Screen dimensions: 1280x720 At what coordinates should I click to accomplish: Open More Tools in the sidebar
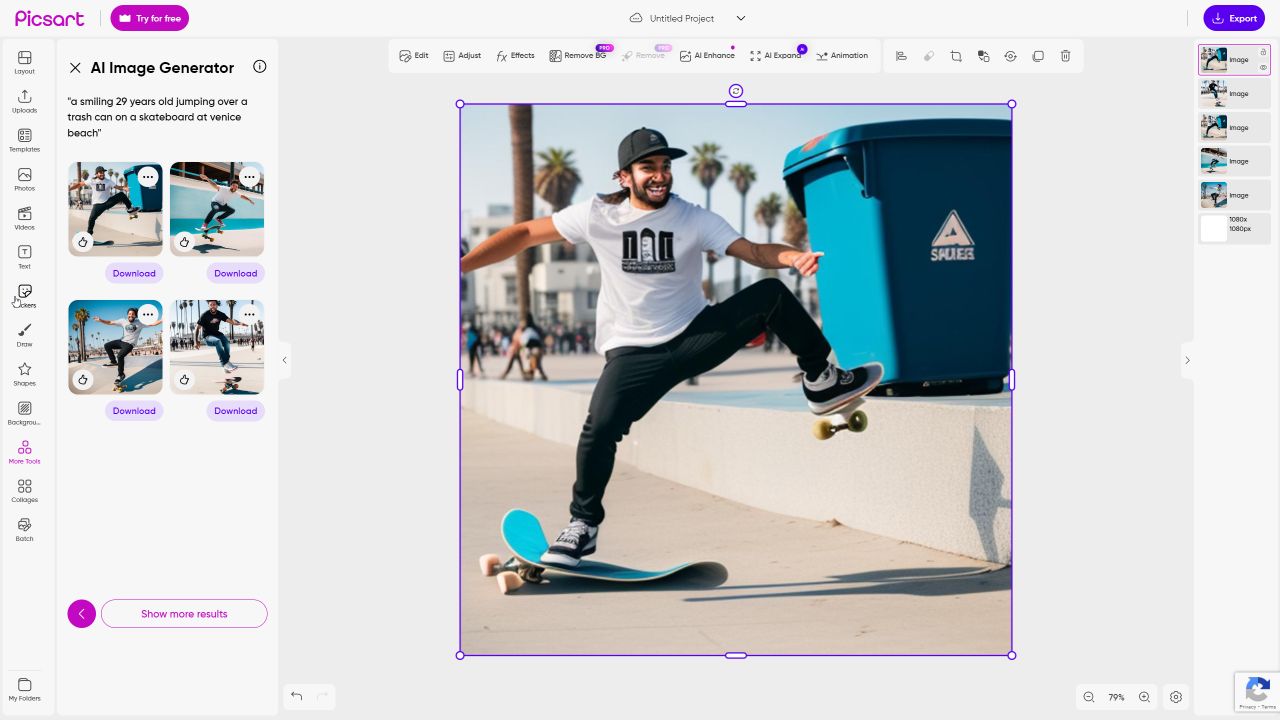(25, 452)
